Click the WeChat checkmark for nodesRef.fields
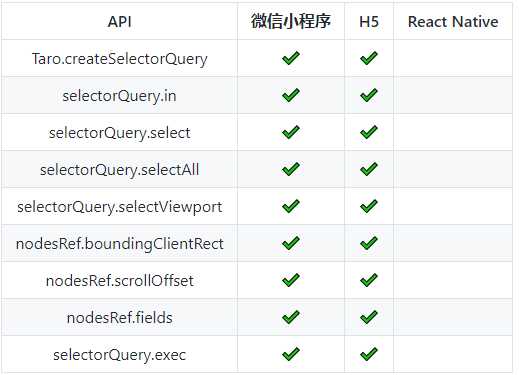Screen dimensions: 519x375 point(291,317)
